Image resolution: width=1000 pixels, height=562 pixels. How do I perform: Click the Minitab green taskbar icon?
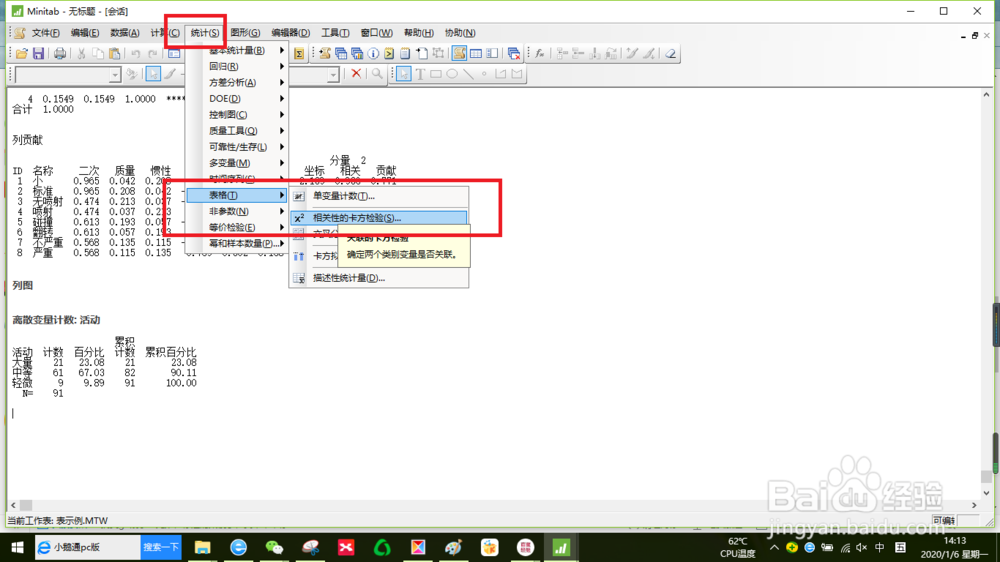[x=561, y=547]
